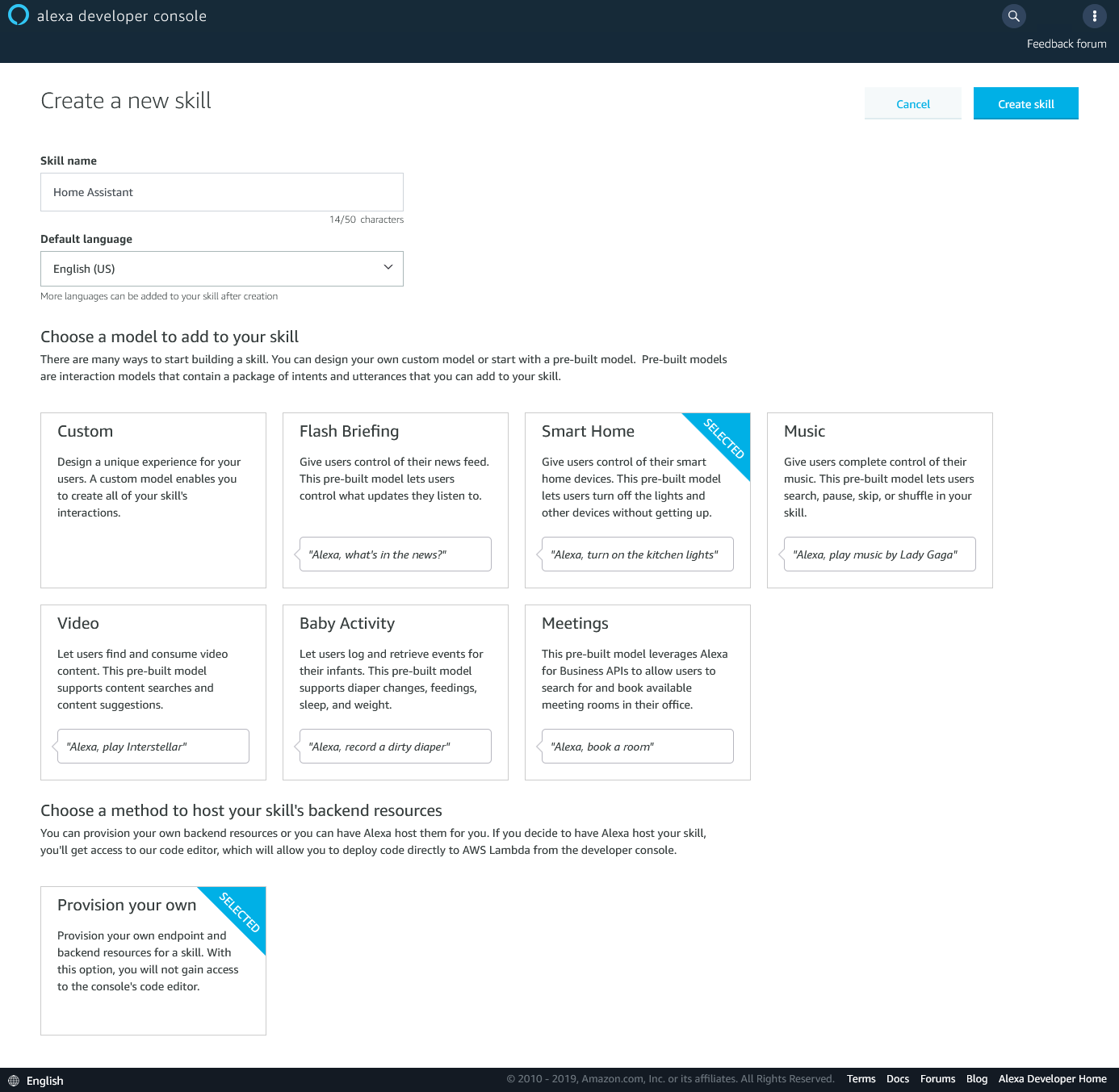Image resolution: width=1119 pixels, height=1092 pixels.
Task: Select the Baby Activity model card
Action: tap(396, 692)
